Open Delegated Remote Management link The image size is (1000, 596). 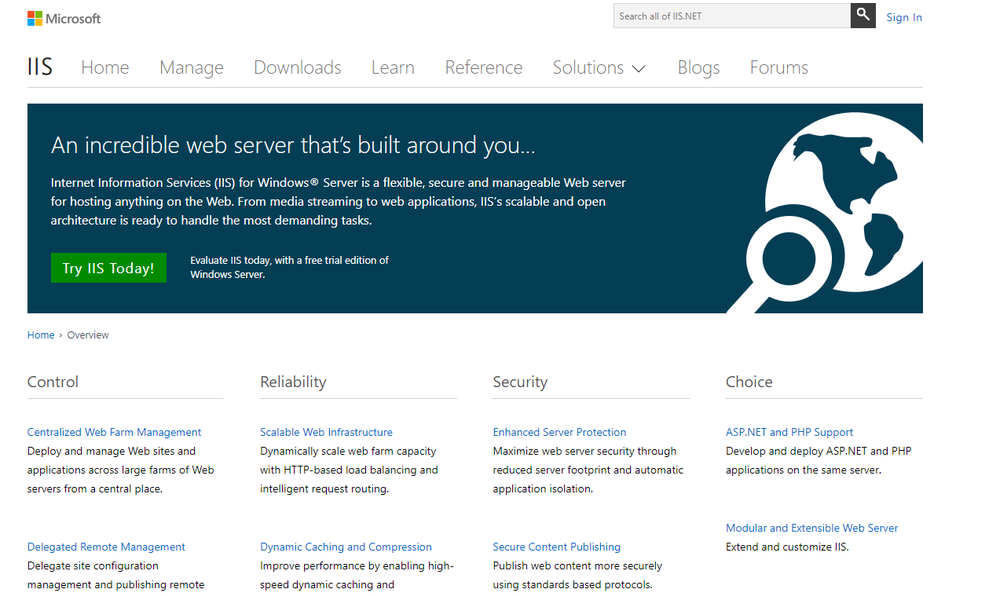[x=106, y=547]
